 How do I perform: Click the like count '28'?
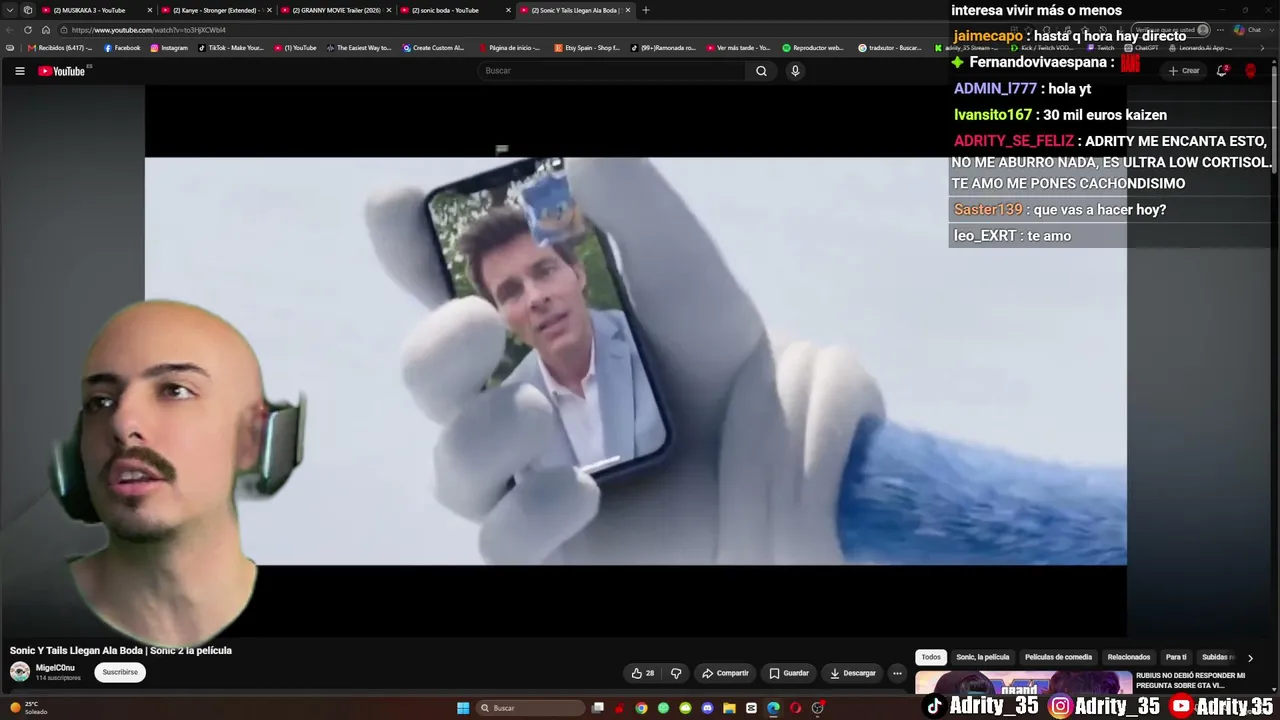click(x=650, y=673)
